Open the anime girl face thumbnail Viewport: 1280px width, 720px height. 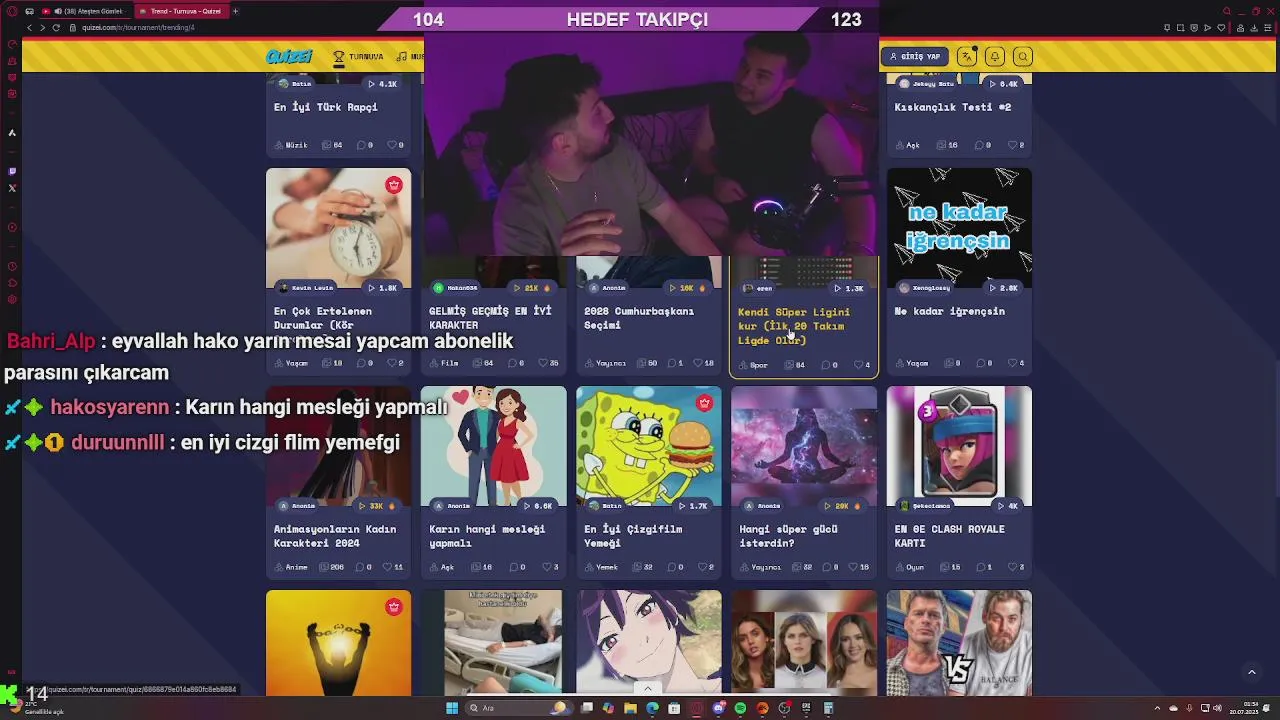point(648,642)
